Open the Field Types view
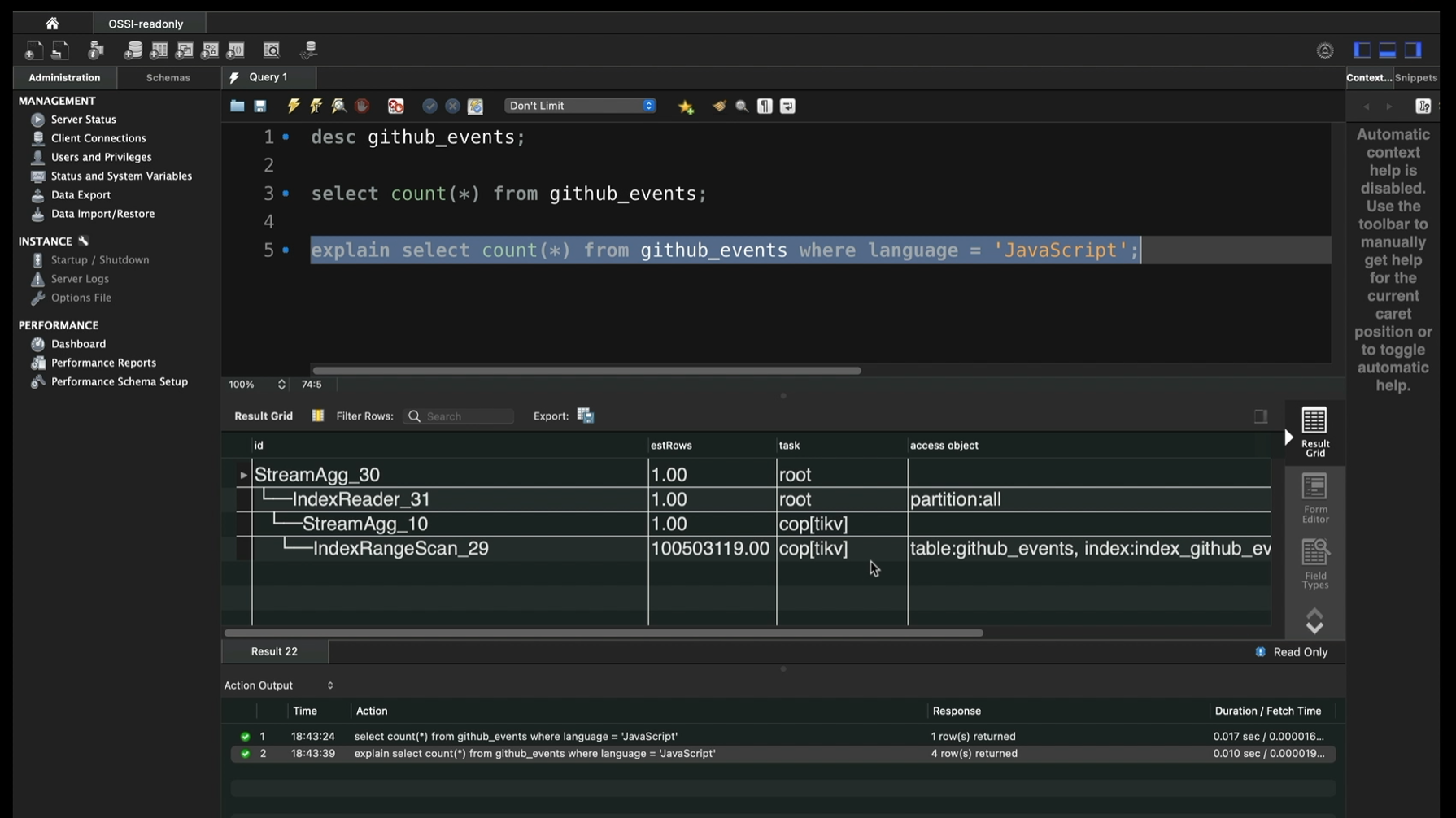 [x=1314, y=564]
